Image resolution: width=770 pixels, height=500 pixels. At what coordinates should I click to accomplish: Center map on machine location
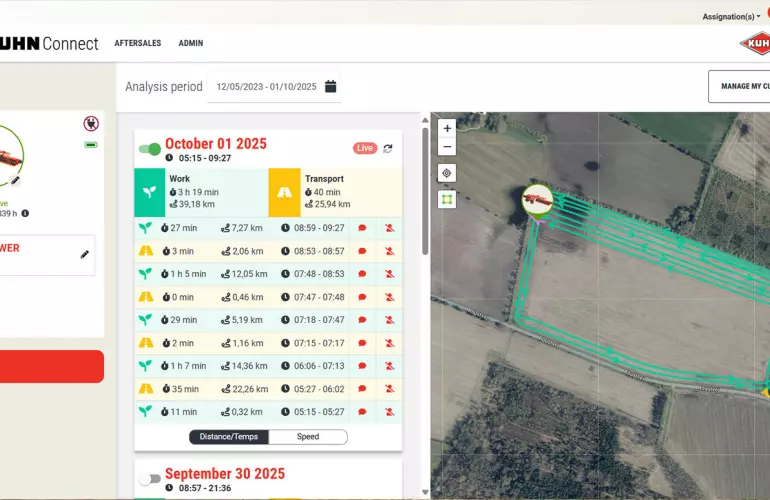click(447, 173)
